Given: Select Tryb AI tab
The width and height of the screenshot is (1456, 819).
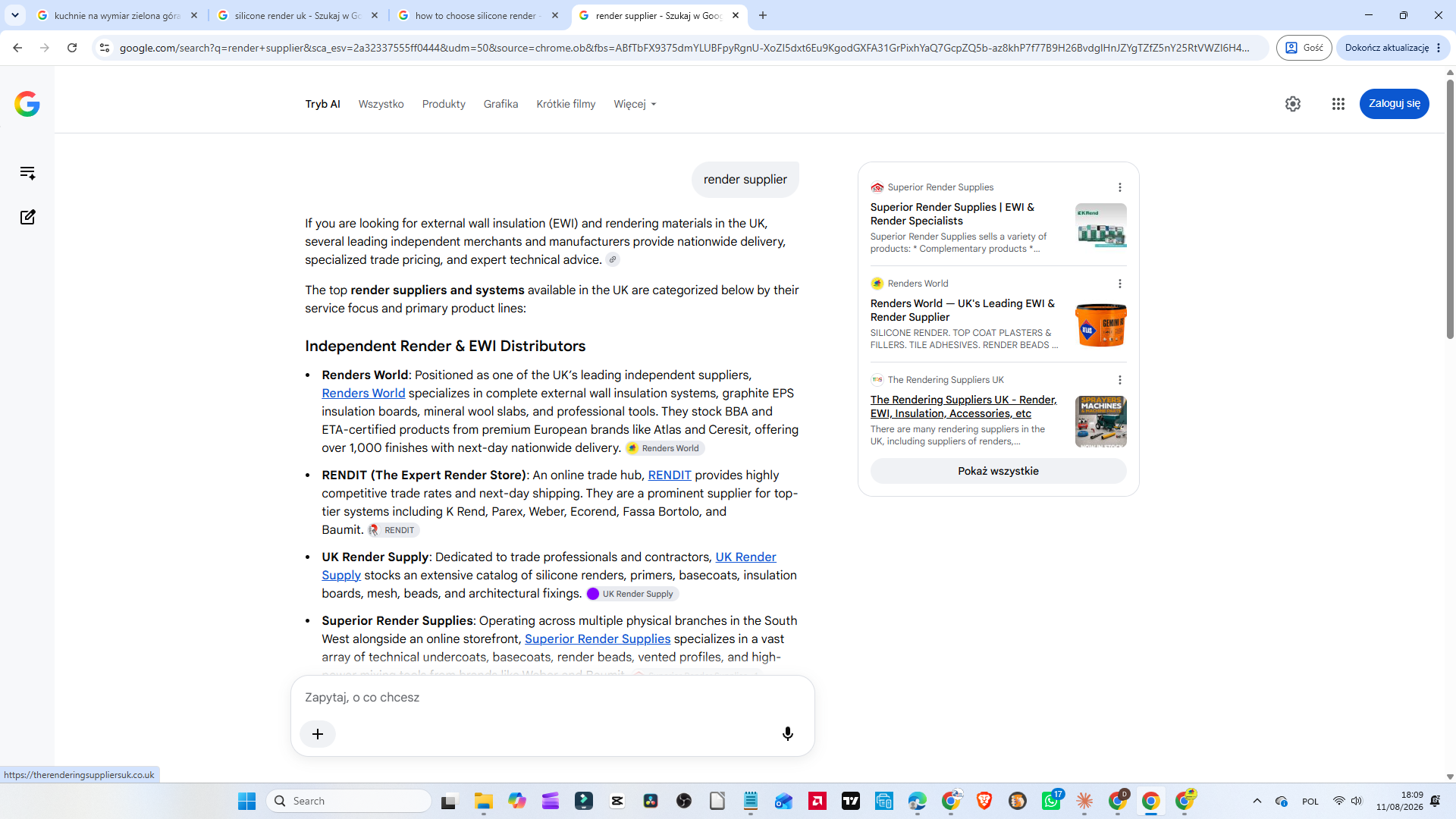Looking at the screenshot, I should tap(322, 104).
